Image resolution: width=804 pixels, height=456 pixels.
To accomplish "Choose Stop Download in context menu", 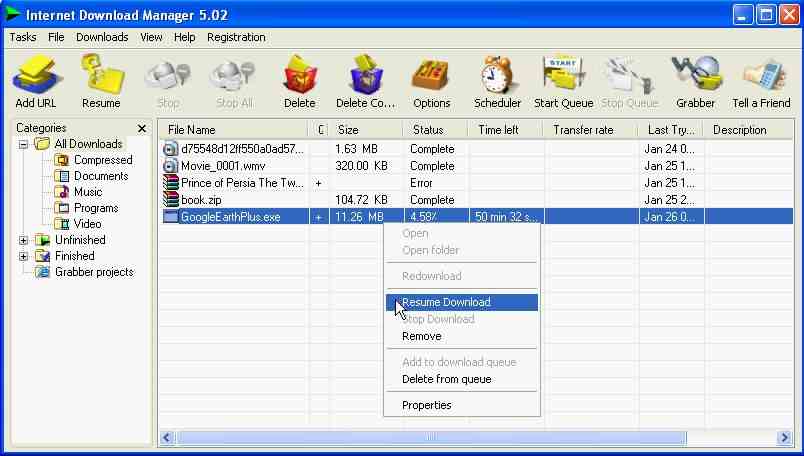I will pos(462,319).
